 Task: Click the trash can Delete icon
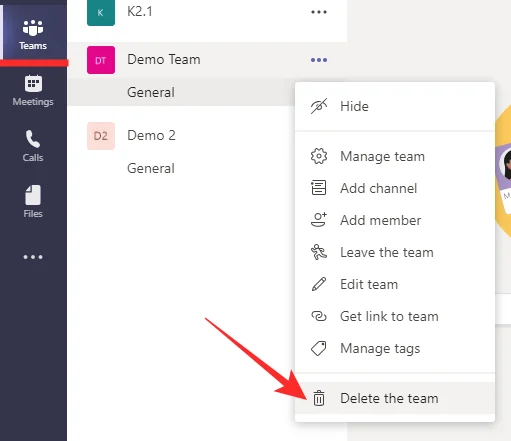[319, 398]
